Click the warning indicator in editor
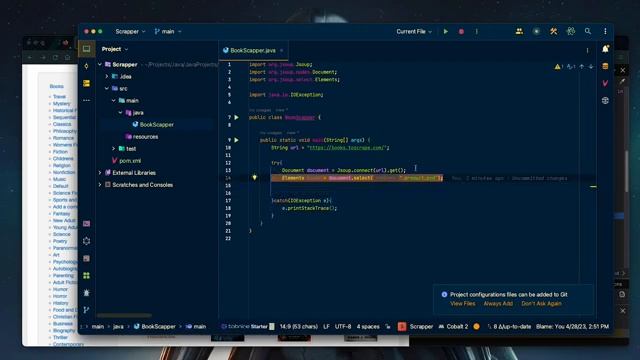Image resolution: width=640 pixels, height=360 pixels. [558, 67]
